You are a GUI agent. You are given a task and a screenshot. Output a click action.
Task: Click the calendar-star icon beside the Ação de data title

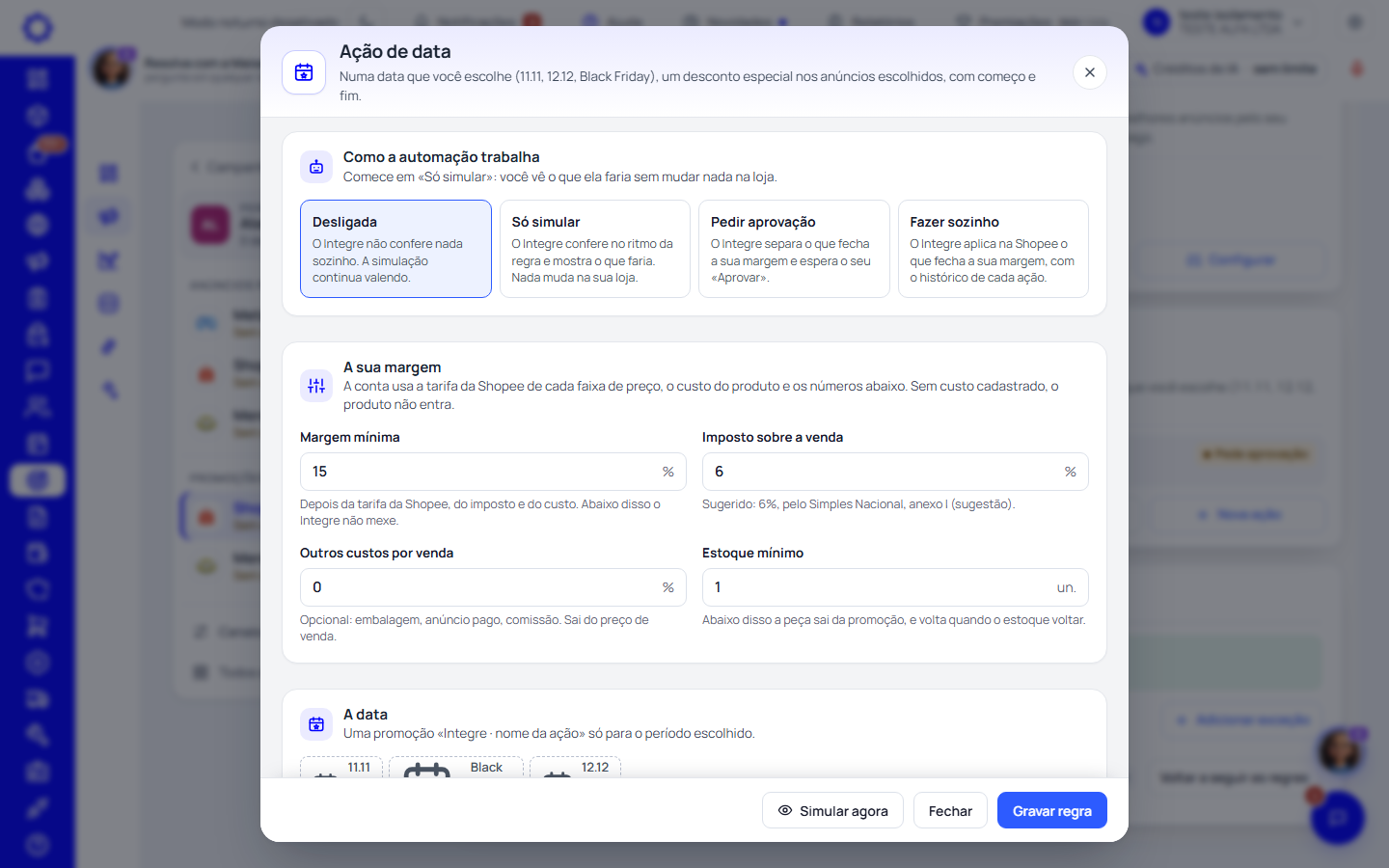click(304, 72)
